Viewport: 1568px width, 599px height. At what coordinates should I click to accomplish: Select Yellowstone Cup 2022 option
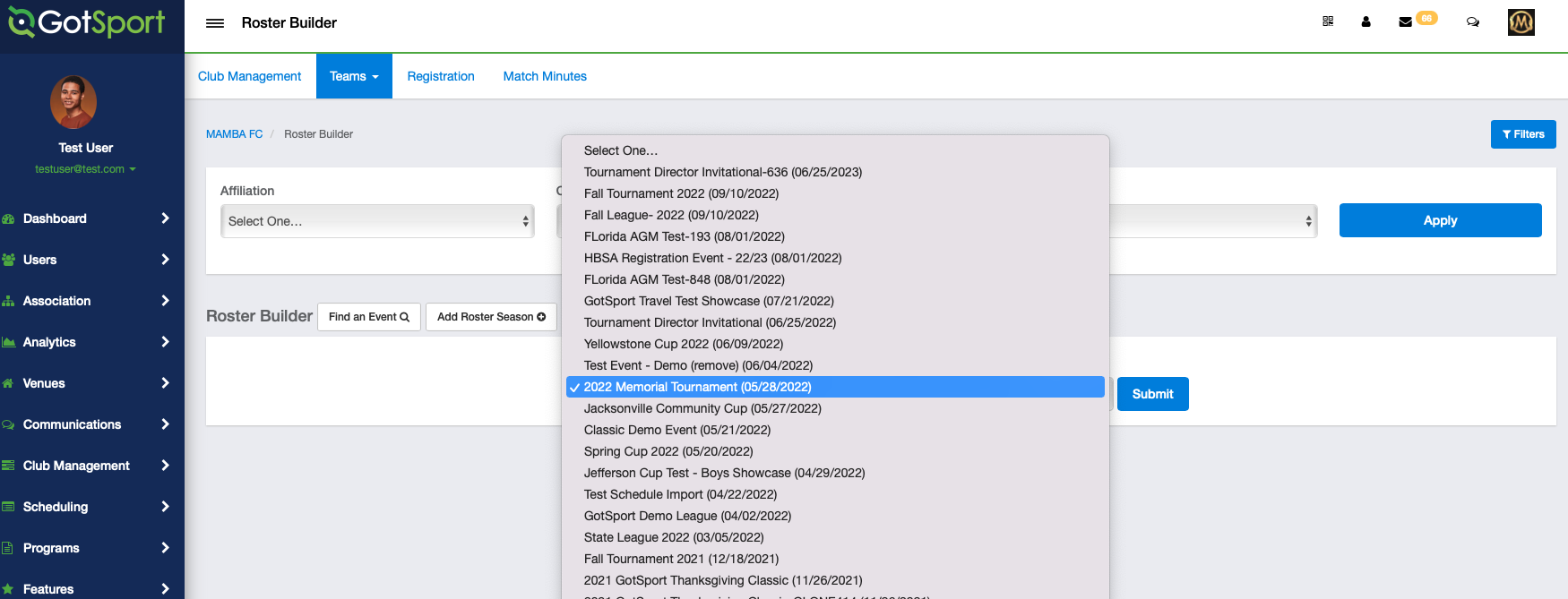(835, 344)
